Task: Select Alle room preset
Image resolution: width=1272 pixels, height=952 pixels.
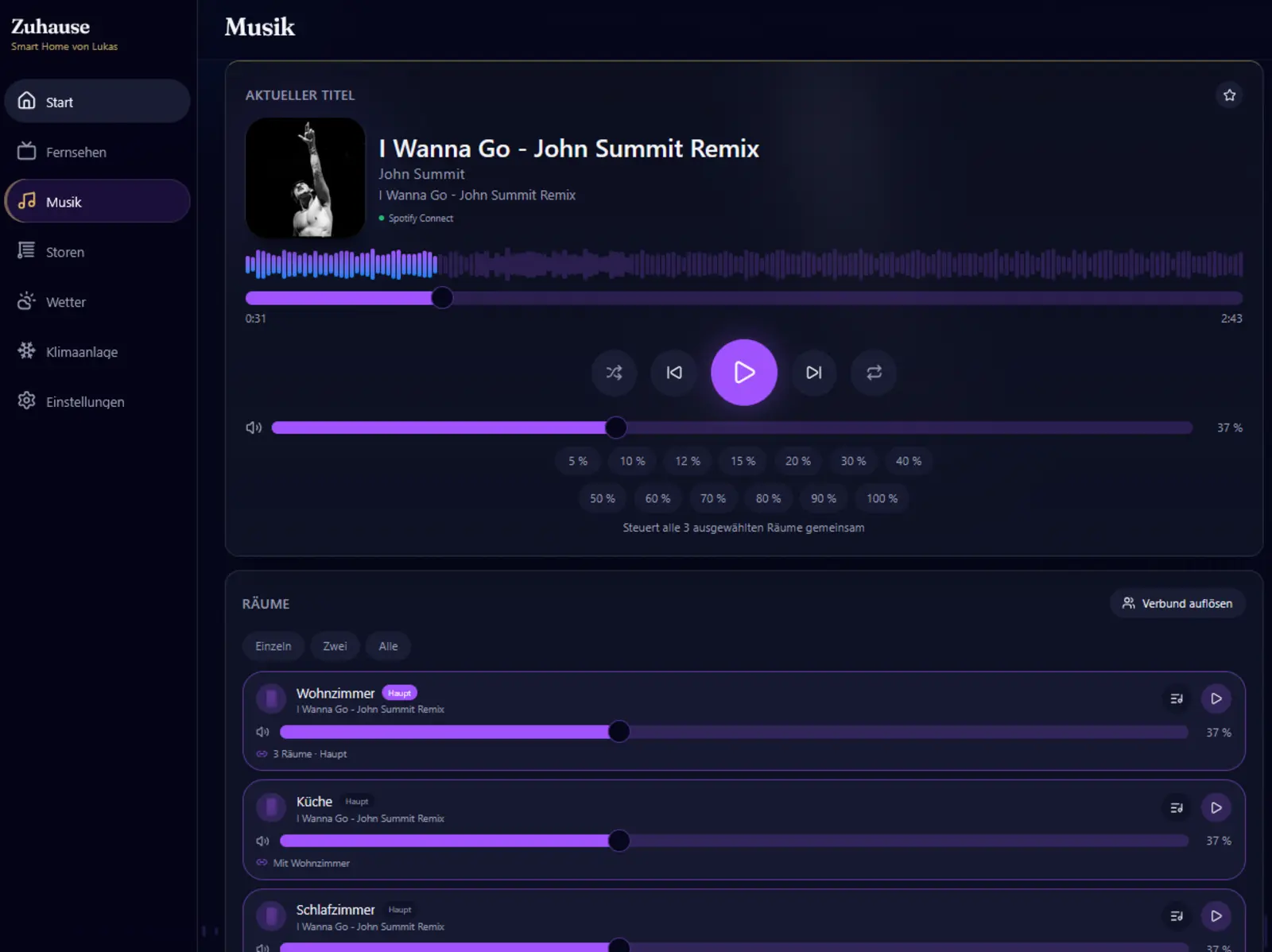Action: [x=388, y=646]
